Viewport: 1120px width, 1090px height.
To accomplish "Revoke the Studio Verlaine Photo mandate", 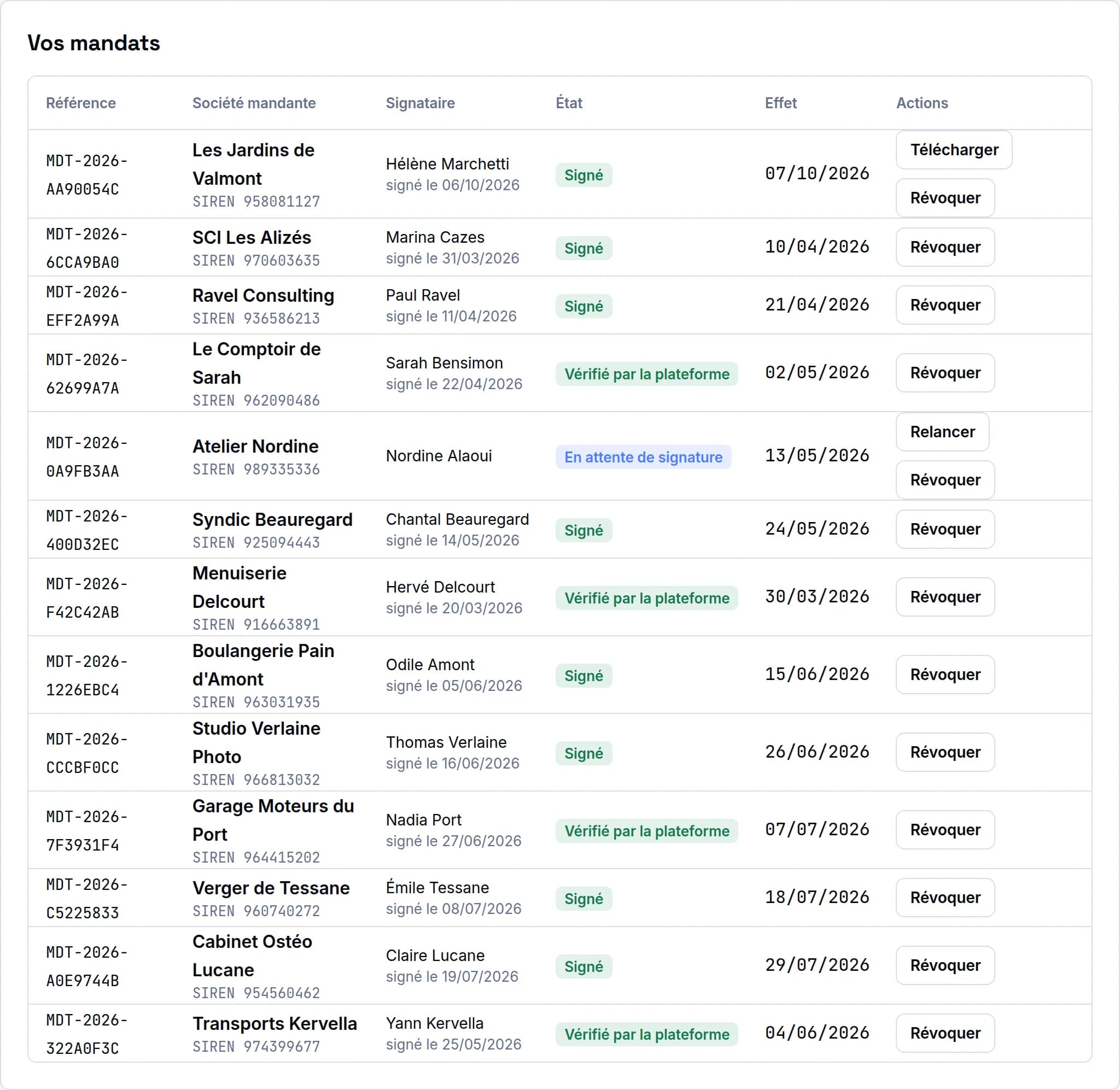I will [x=946, y=752].
